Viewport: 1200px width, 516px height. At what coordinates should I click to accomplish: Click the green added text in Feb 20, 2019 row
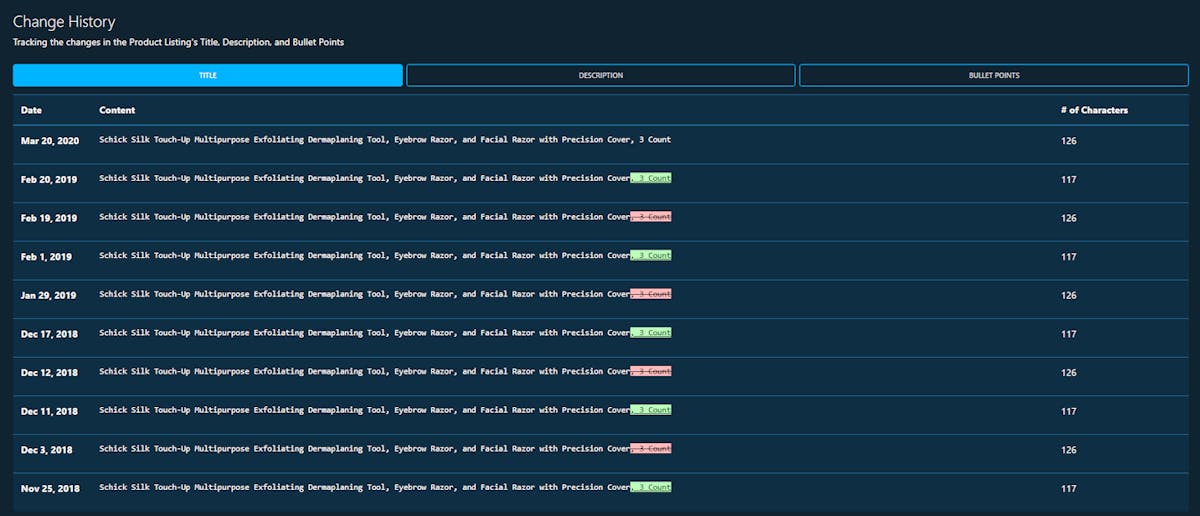(x=651, y=178)
